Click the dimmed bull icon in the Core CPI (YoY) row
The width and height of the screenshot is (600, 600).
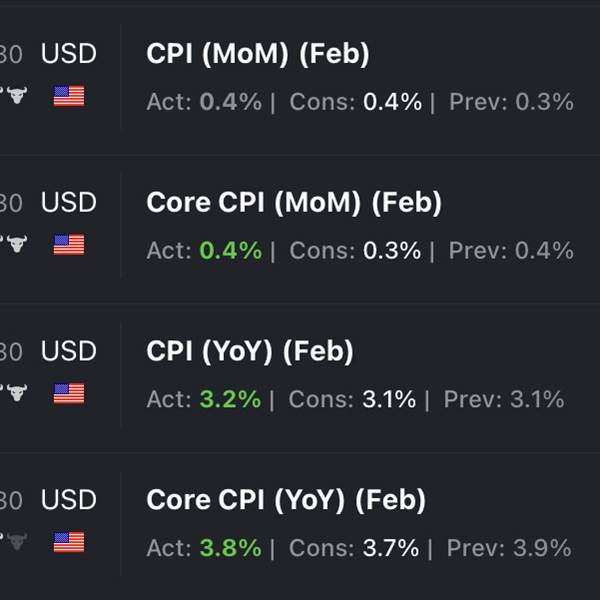[x=17, y=541]
